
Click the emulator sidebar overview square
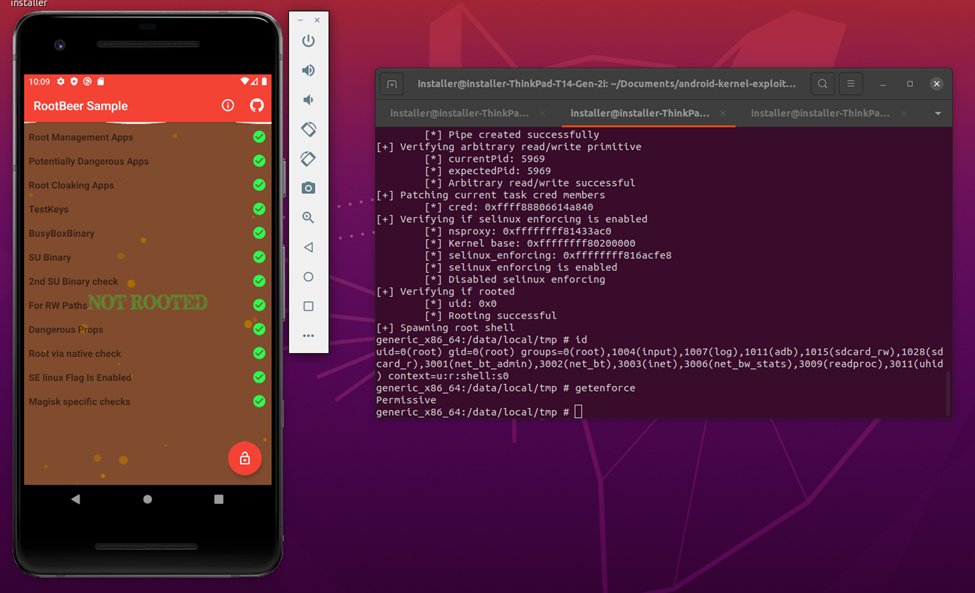(x=308, y=306)
